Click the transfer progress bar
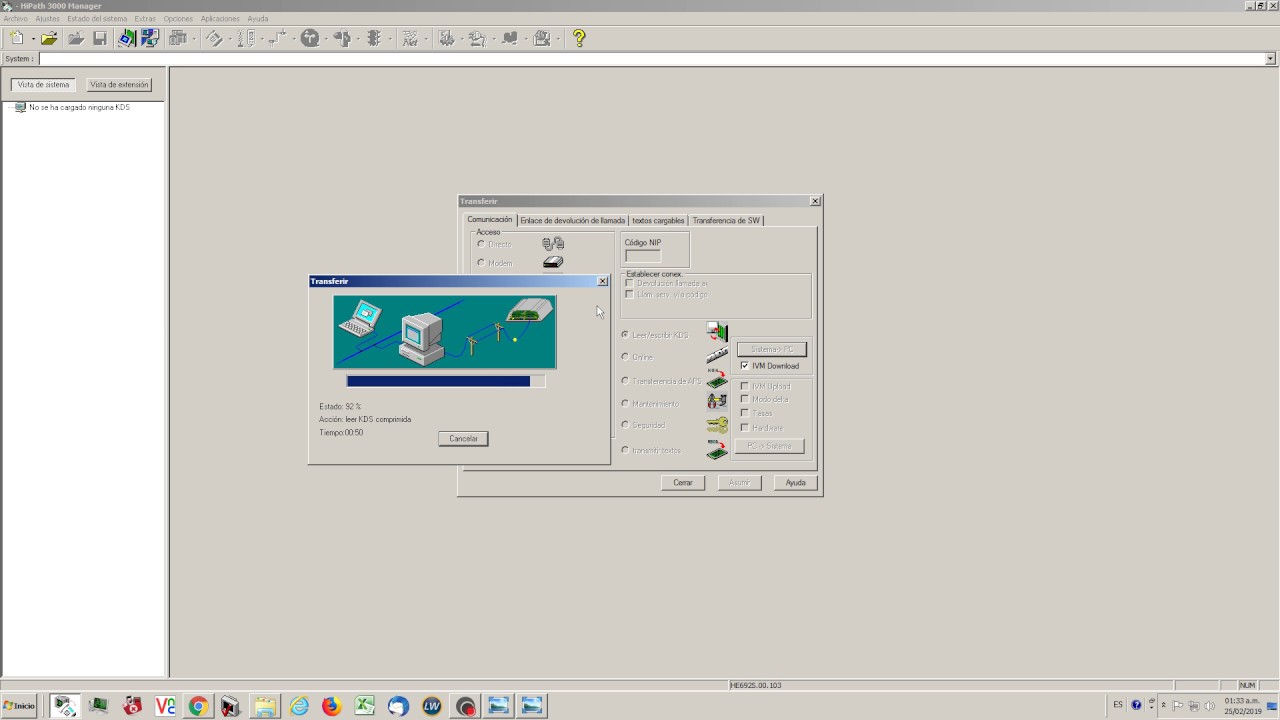The height and width of the screenshot is (720, 1280). (x=446, y=381)
